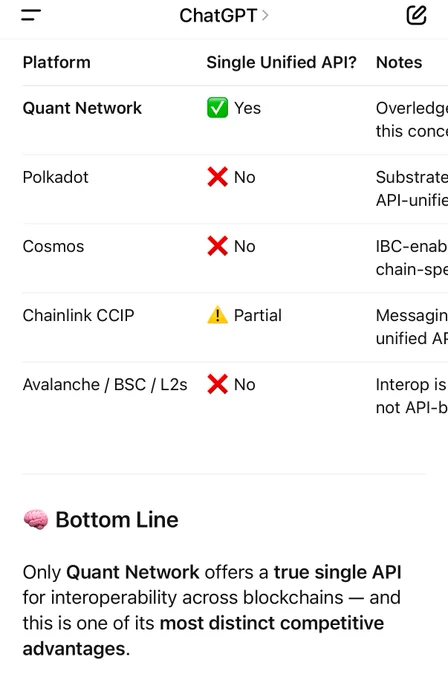Screen dimensions: 448x680
Task: Click green checkmark beside Yes
Action: (x=217, y=108)
